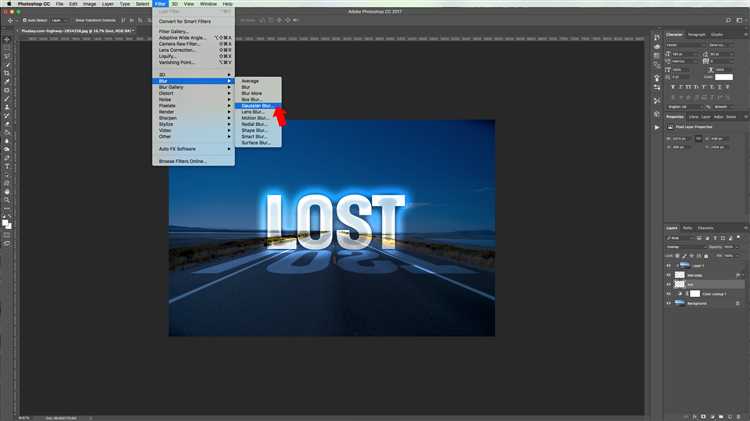The width and height of the screenshot is (750, 421).
Task: Choose Gaussian Blur from the Blur submenu
Action: [x=258, y=106]
